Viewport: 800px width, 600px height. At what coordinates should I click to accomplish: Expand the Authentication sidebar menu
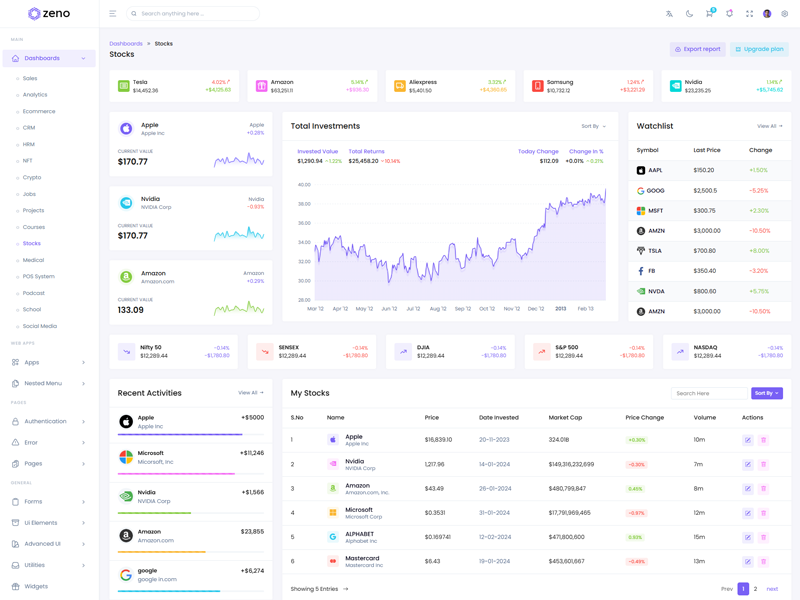48,421
